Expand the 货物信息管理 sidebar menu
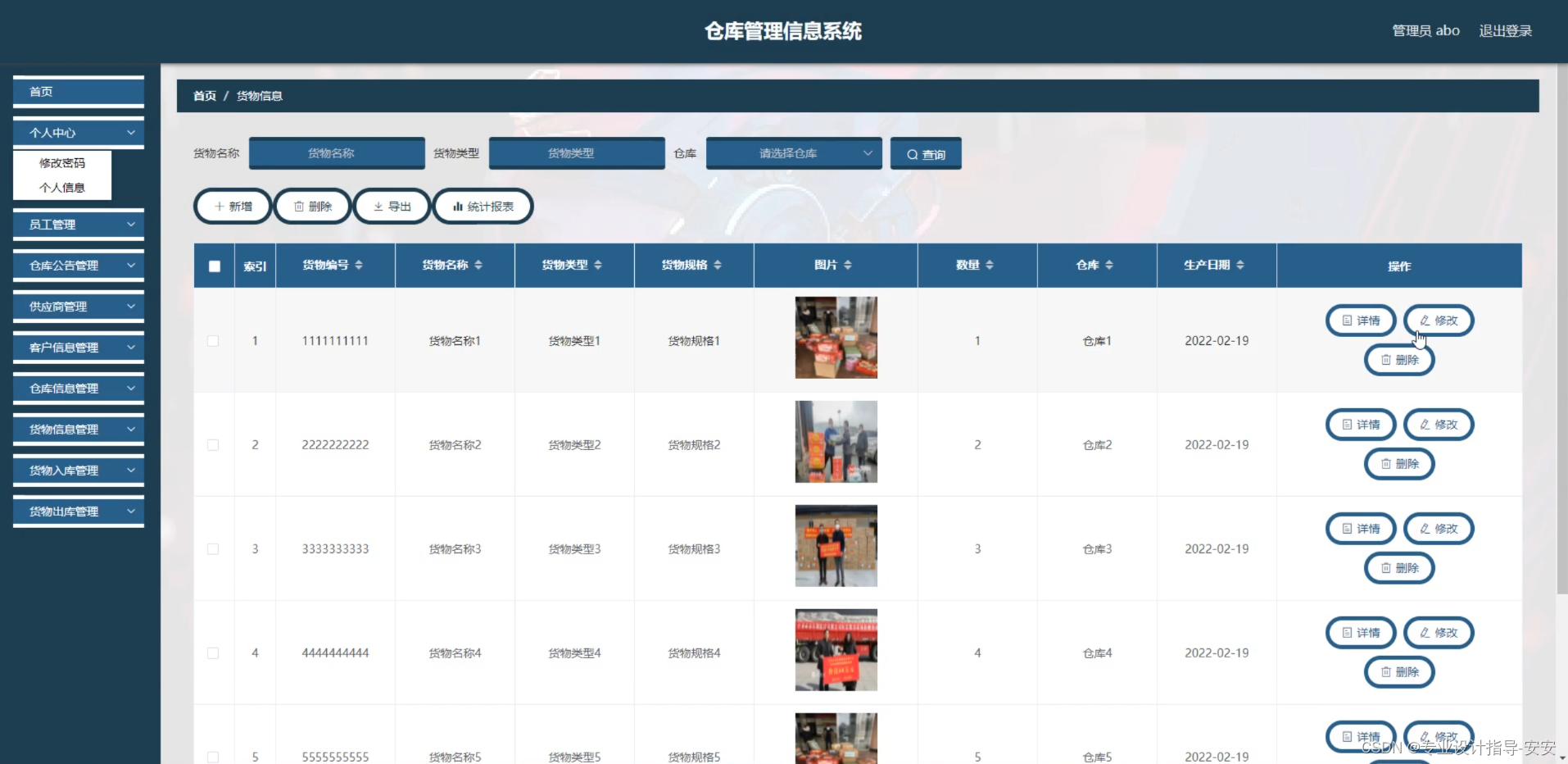The width and height of the screenshot is (1568, 764). (x=79, y=430)
